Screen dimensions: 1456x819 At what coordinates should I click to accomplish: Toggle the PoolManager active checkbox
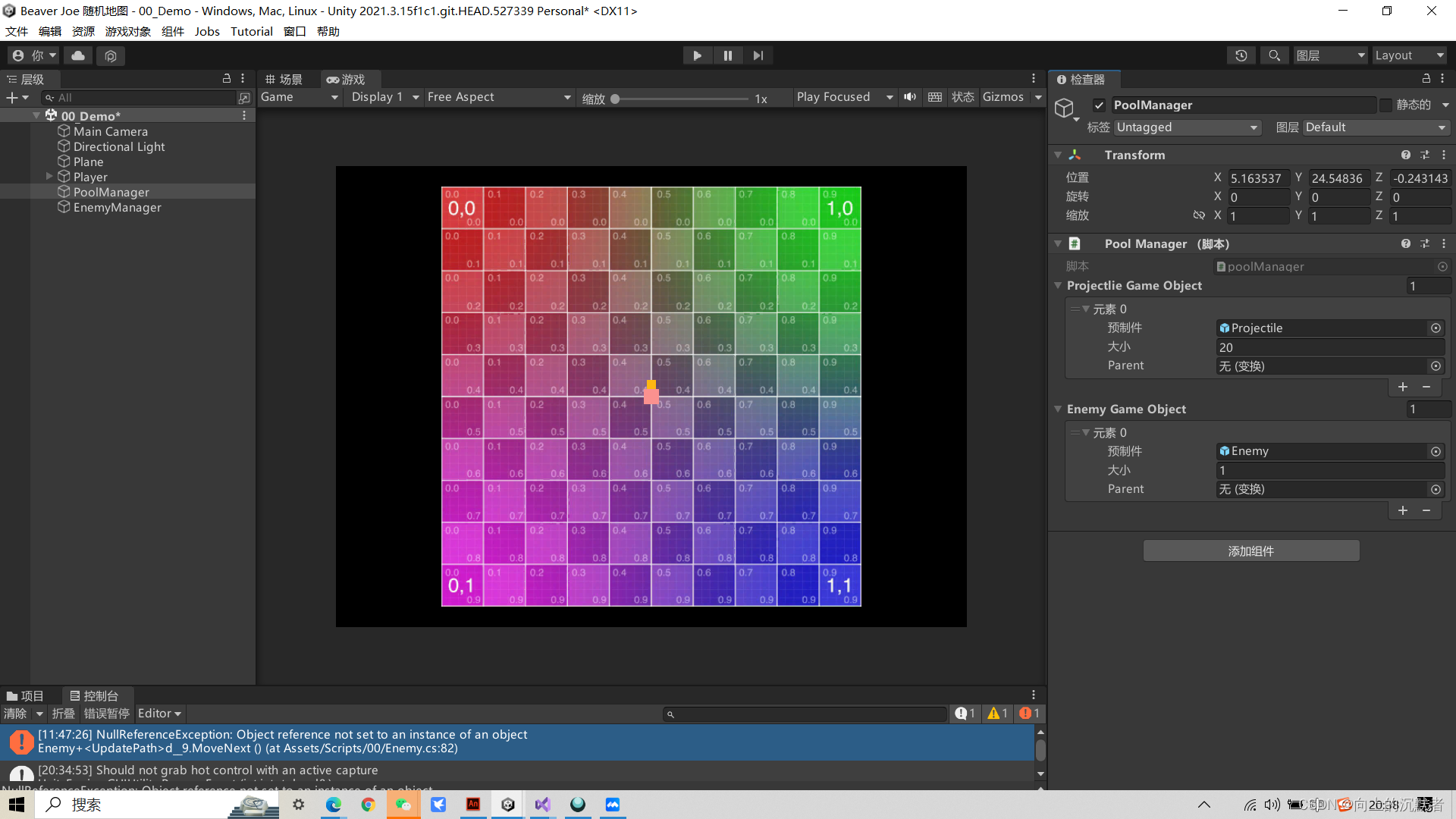1099,105
